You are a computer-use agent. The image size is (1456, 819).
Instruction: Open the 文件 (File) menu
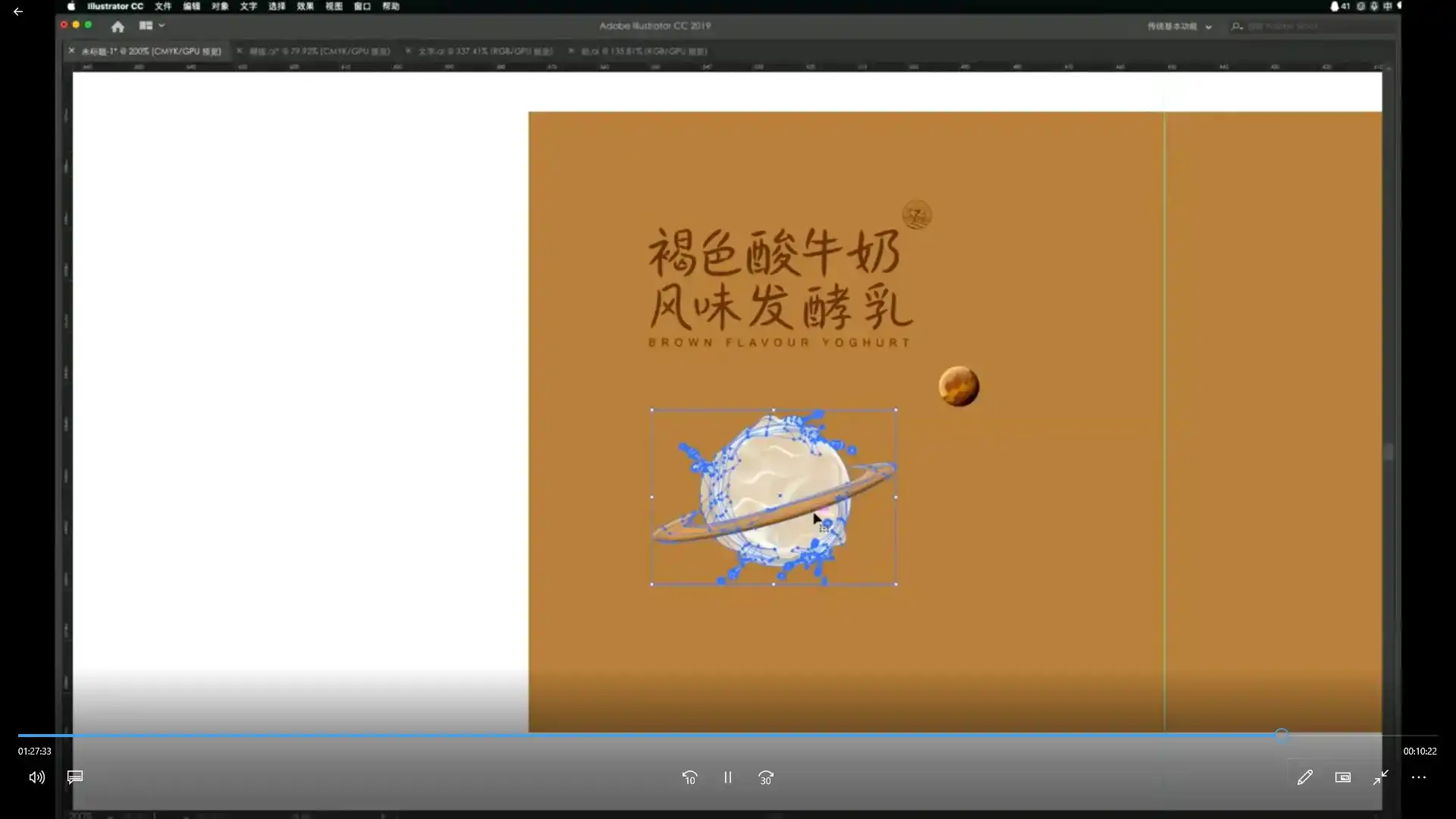(163, 6)
